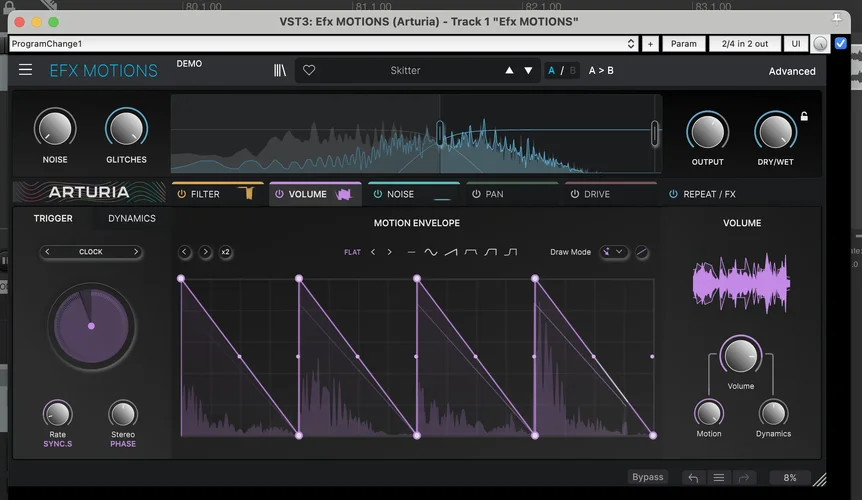The image size is (862, 500).
Task: Click the Bypass button
Action: (x=648, y=477)
